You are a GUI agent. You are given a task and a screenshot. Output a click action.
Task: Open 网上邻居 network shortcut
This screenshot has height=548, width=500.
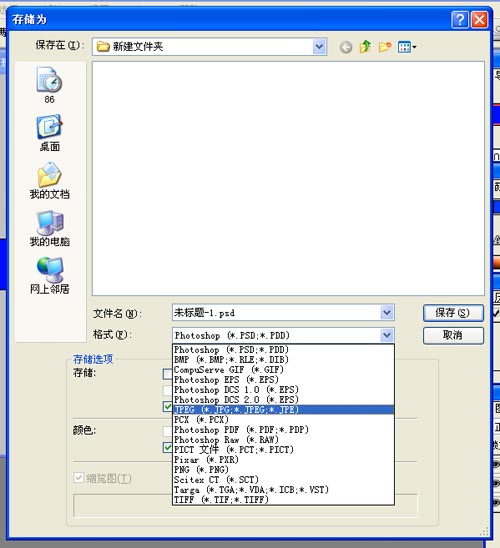[x=49, y=275]
